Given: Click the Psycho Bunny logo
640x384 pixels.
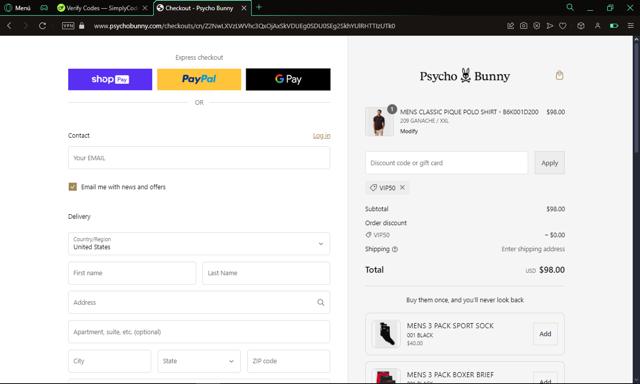Looking at the screenshot, I should 464,76.
